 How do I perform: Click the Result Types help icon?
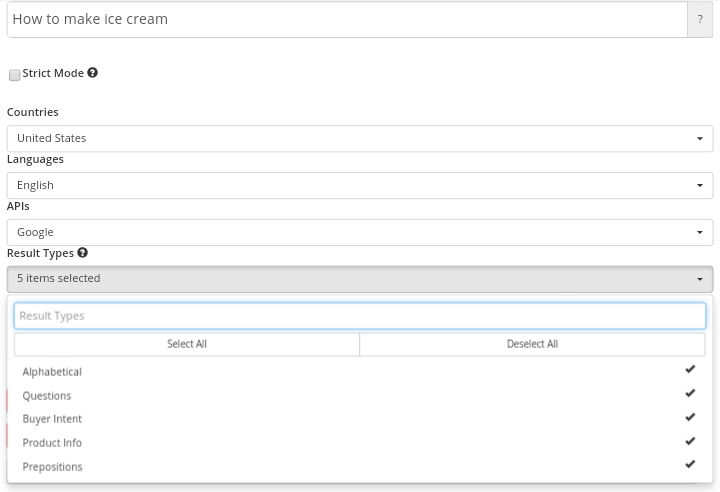[x=82, y=253]
